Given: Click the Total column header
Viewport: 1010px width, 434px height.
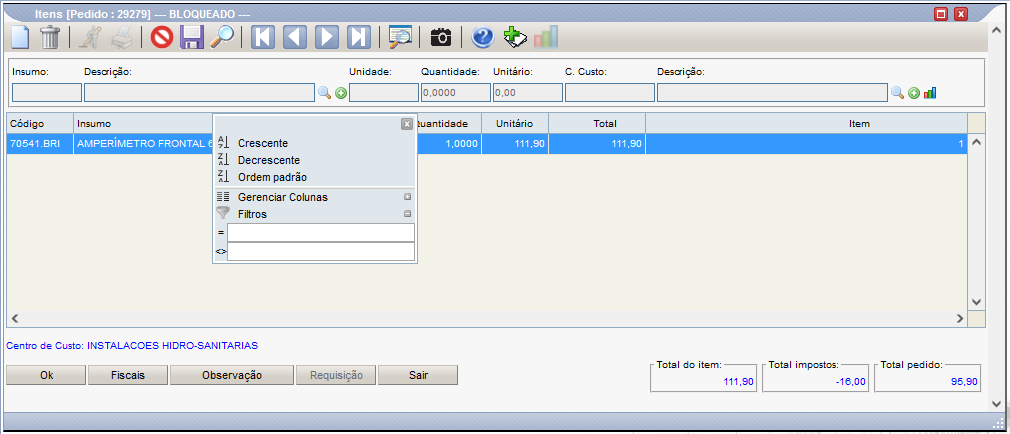Looking at the screenshot, I should click(597, 123).
